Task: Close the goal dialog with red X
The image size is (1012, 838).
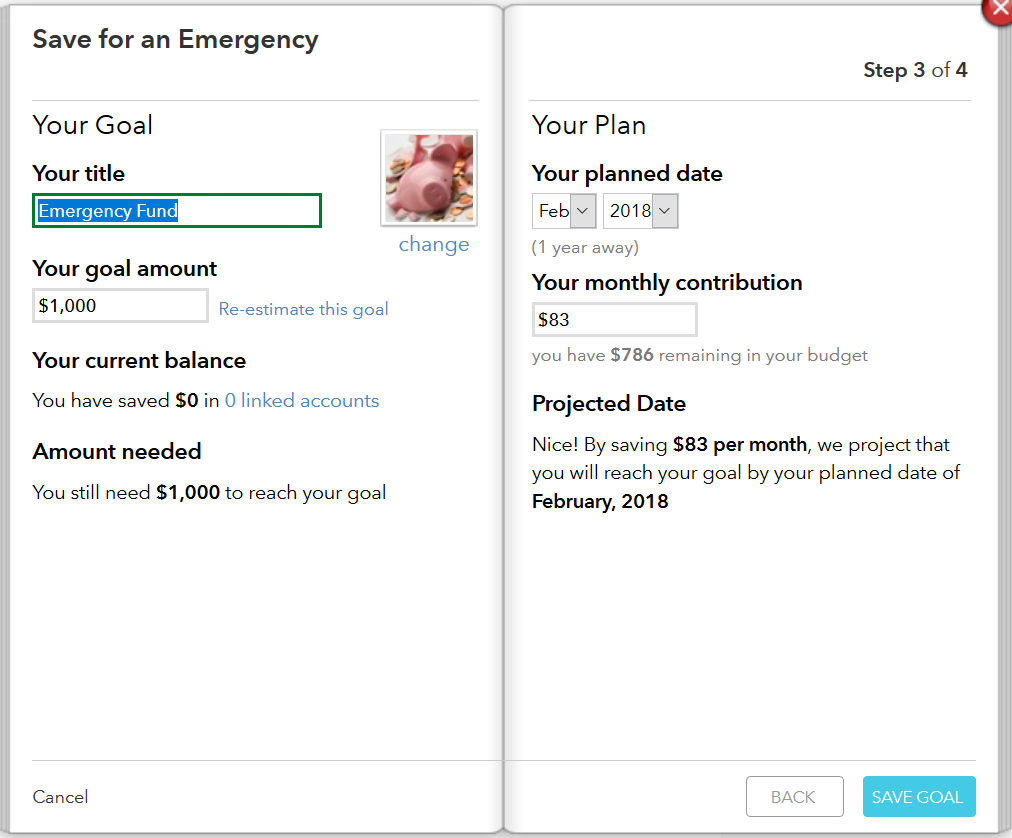Action: (1000, 8)
